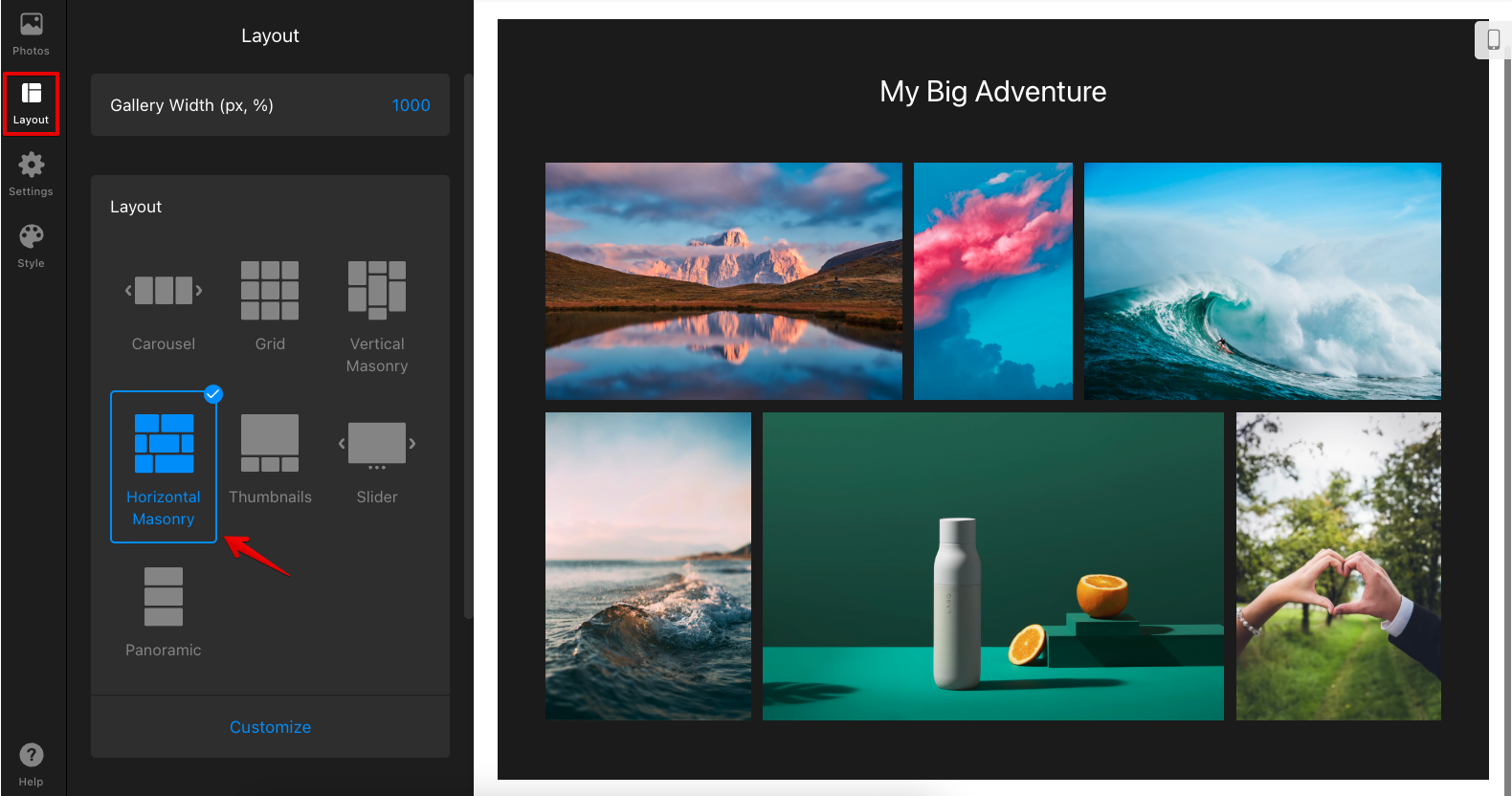Image resolution: width=1512 pixels, height=796 pixels.
Task: Click the heart hands photo
Action: click(x=1339, y=566)
